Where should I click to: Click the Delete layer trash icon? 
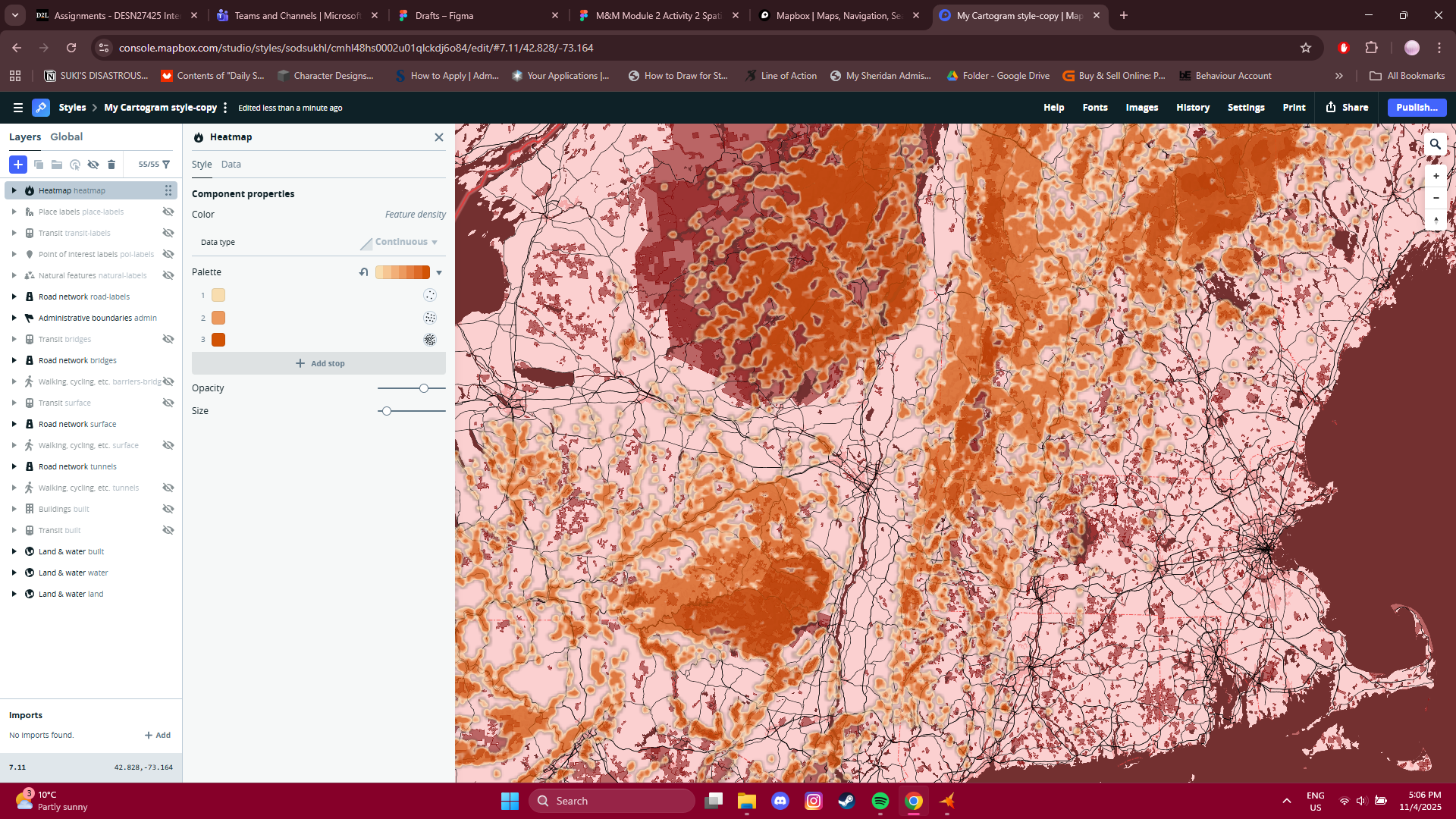click(111, 165)
